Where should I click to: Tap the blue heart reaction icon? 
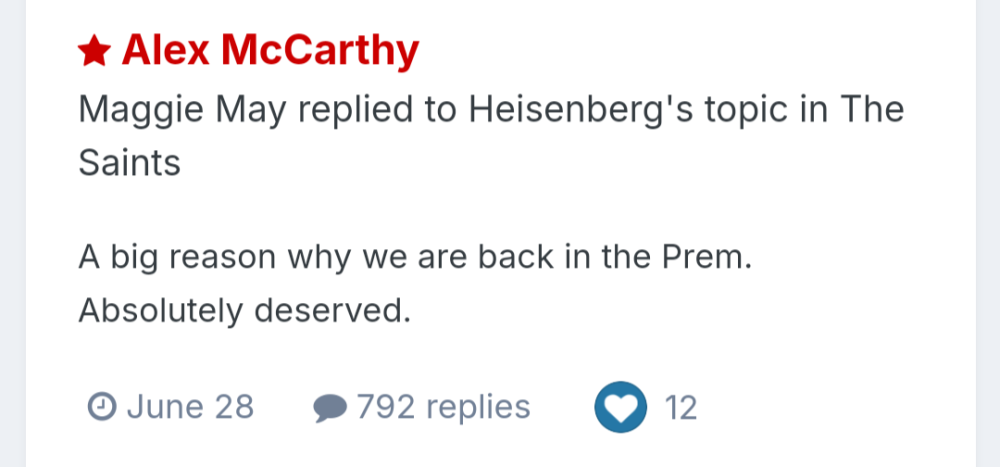620,408
